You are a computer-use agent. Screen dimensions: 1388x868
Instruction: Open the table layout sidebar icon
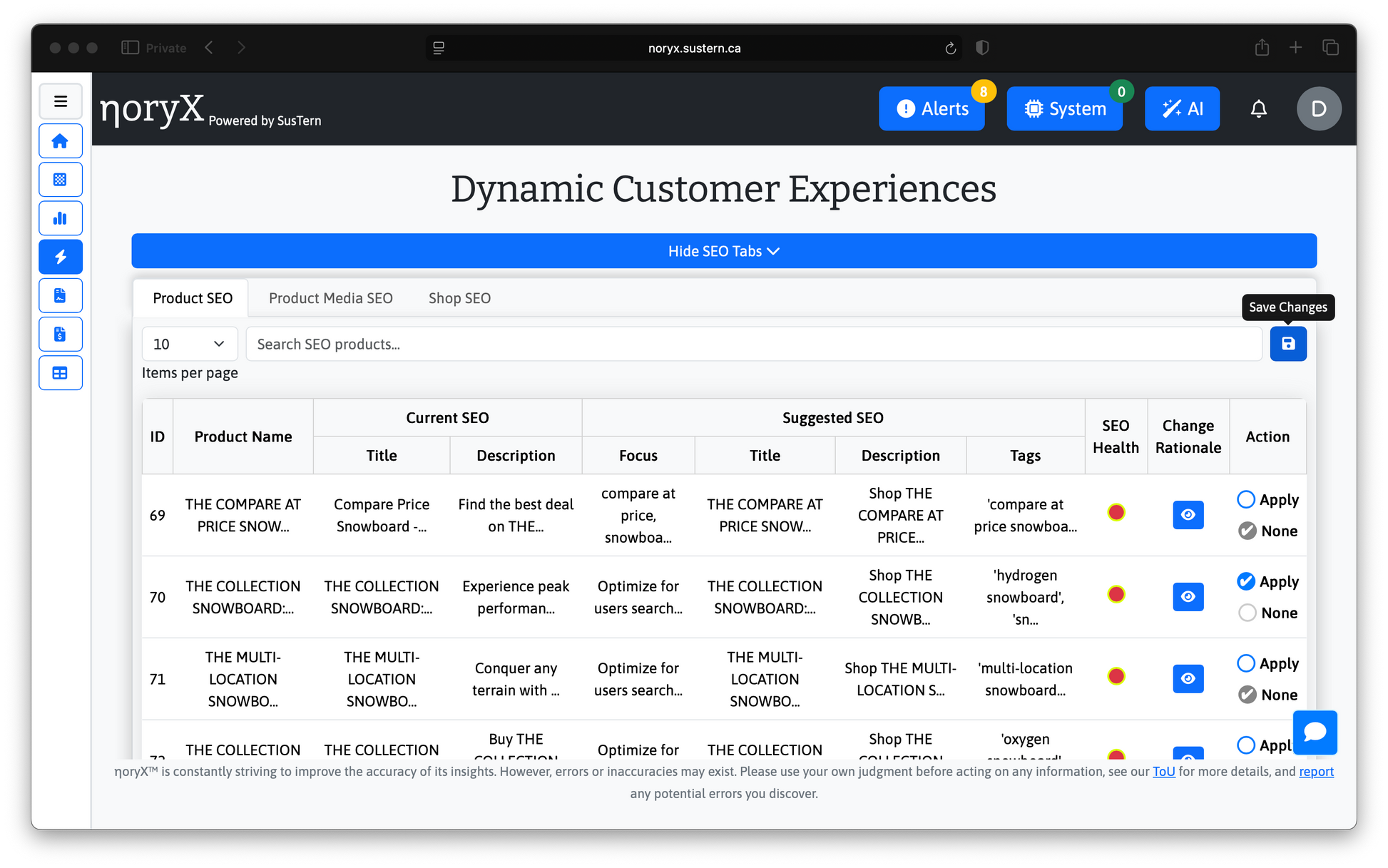(61, 372)
